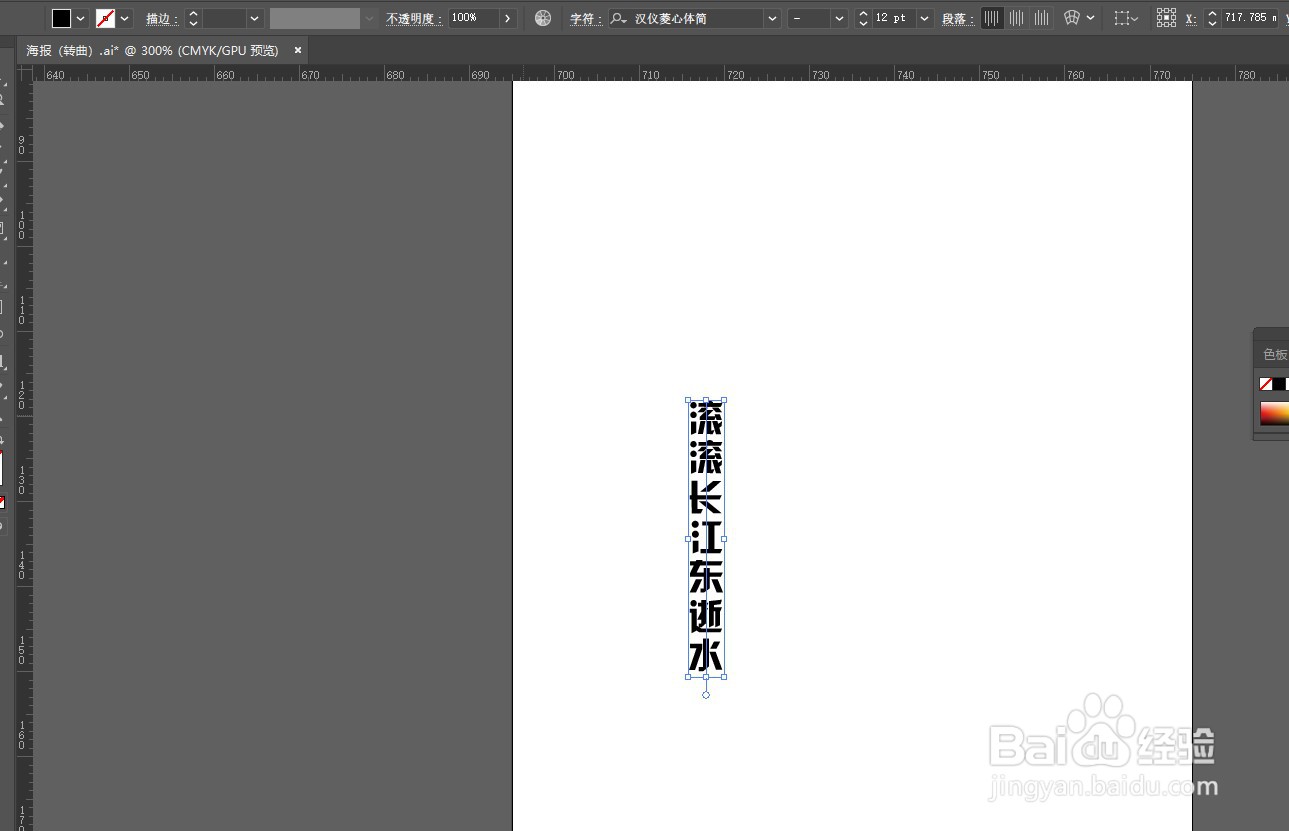The image size is (1289, 831).
Task: Open the align options grid icon
Action: point(1166,17)
